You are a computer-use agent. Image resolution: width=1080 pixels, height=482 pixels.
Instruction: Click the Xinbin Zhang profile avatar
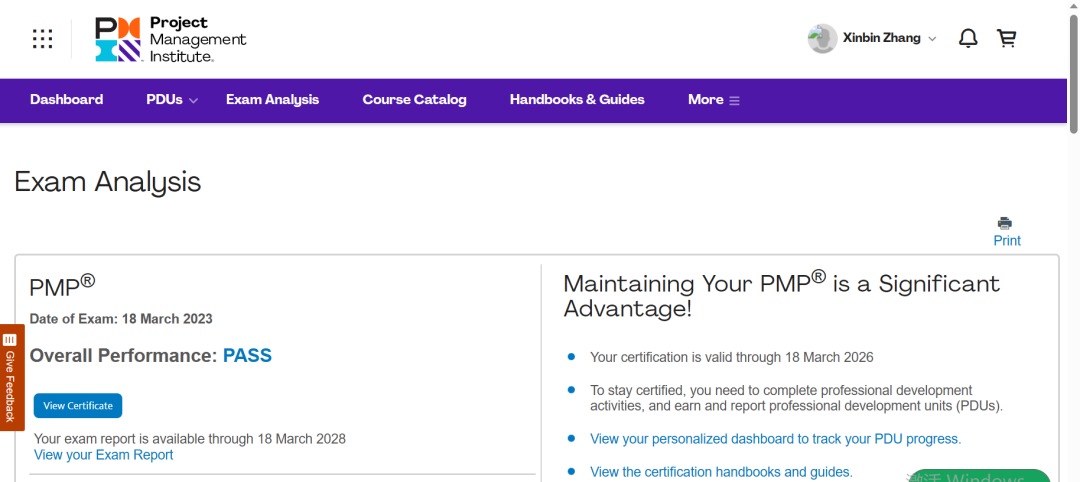822,39
